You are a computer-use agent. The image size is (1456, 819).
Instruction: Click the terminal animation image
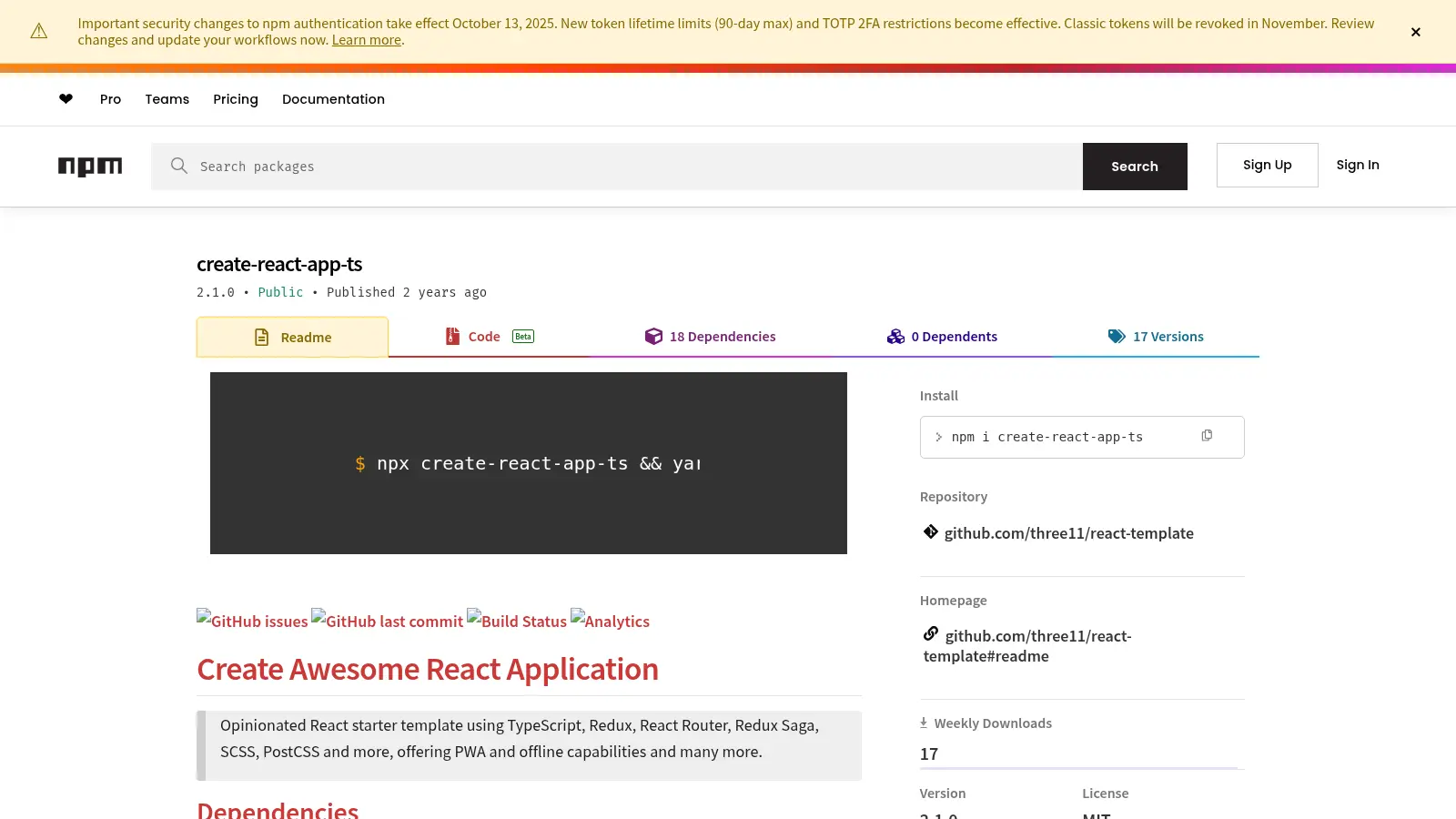click(529, 463)
